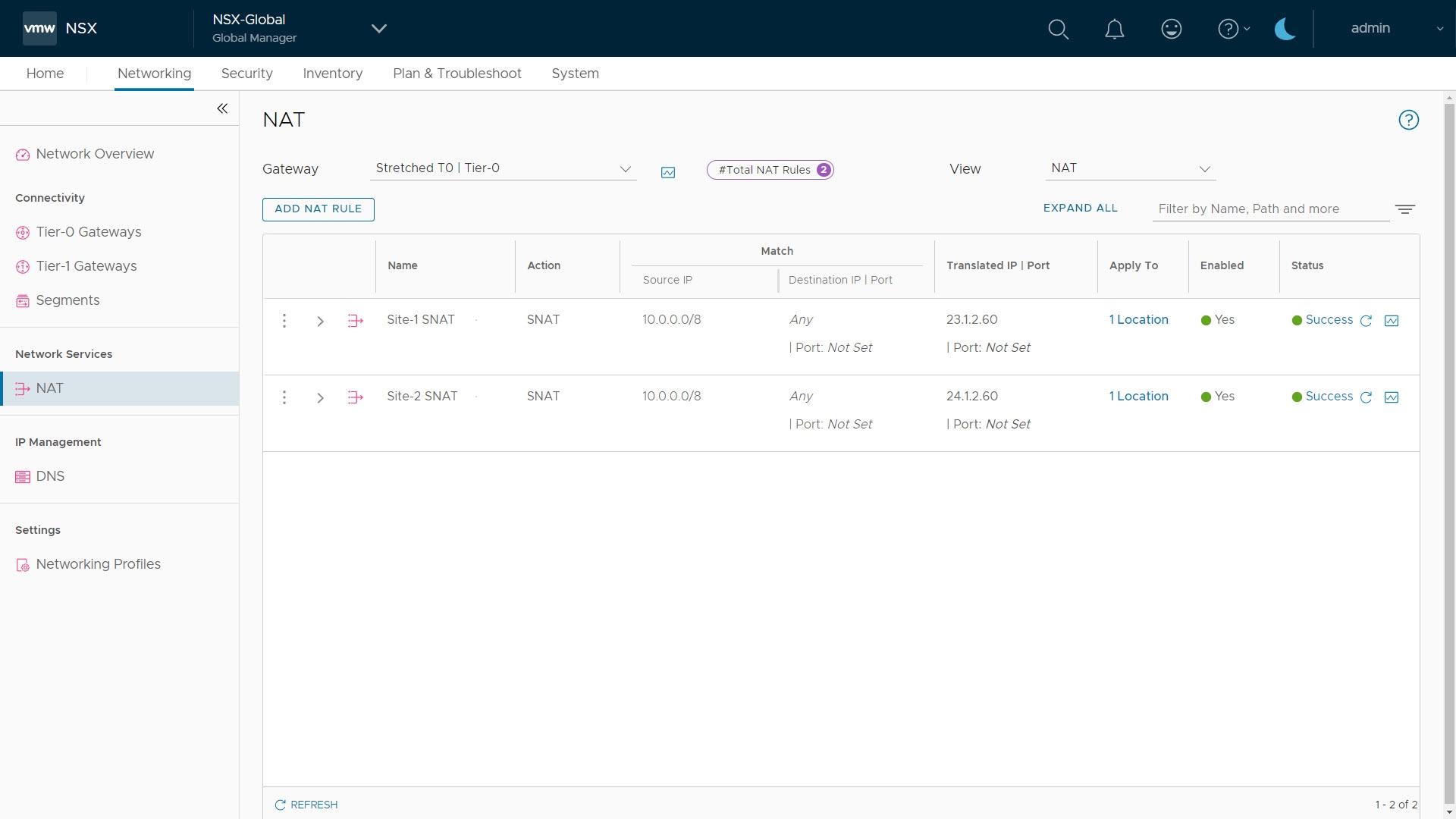Switch to the Security tab
This screenshot has height=819, width=1456.
pos(246,74)
